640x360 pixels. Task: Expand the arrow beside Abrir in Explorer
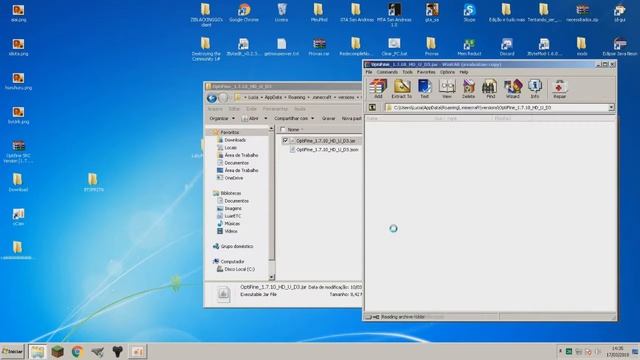click(266, 118)
